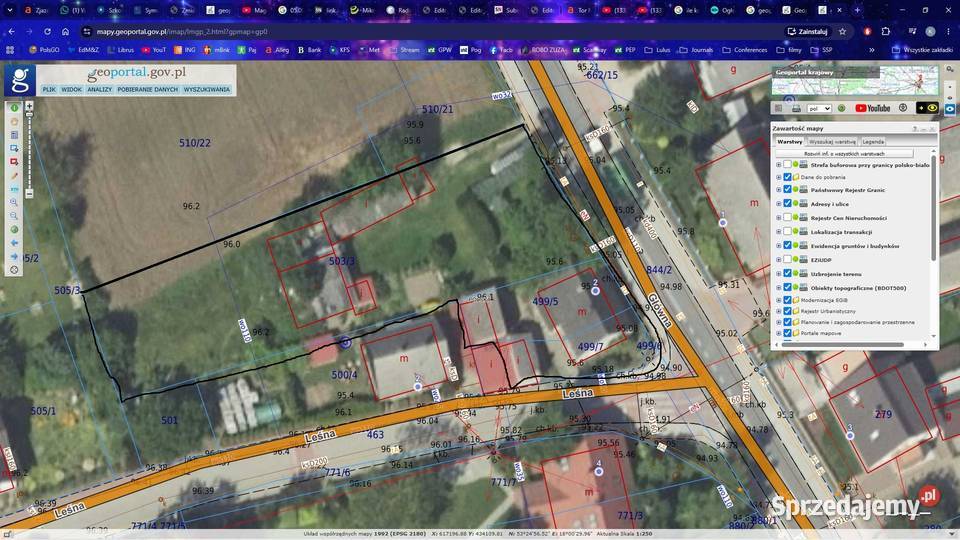This screenshot has width=960, height=540.
Task: Show more bookmarks chevron in bookmarks bar
Action: [x=871, y=50]
